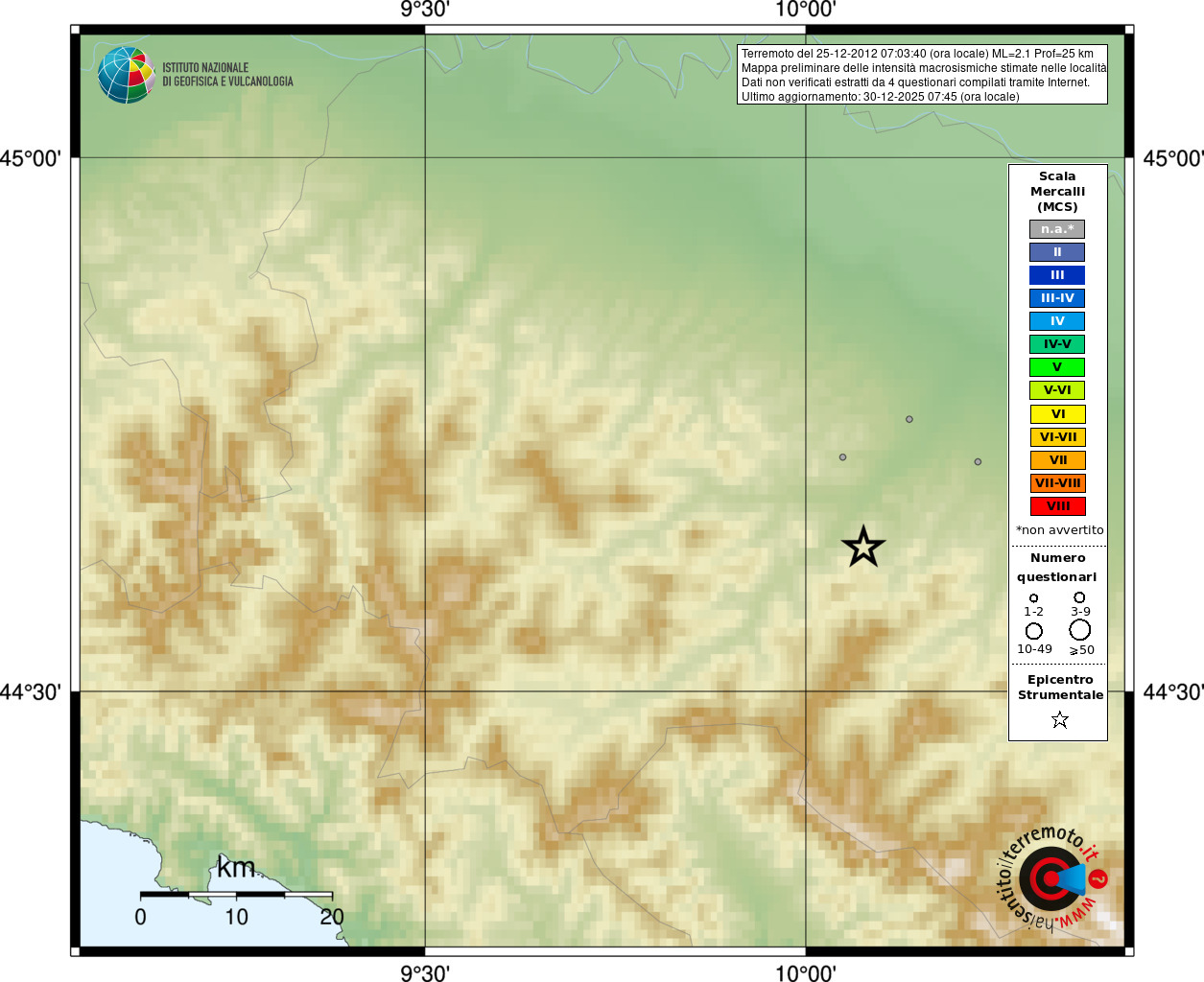
Task: Click the westernmost questionnaire dot near the epicenter
Action: tap(842, 457)
